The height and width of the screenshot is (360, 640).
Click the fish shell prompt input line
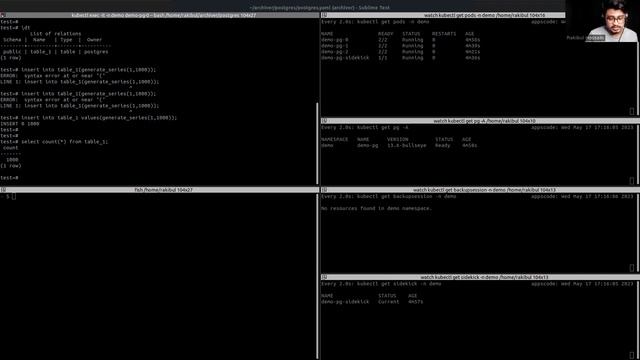[x=158, y=197]
